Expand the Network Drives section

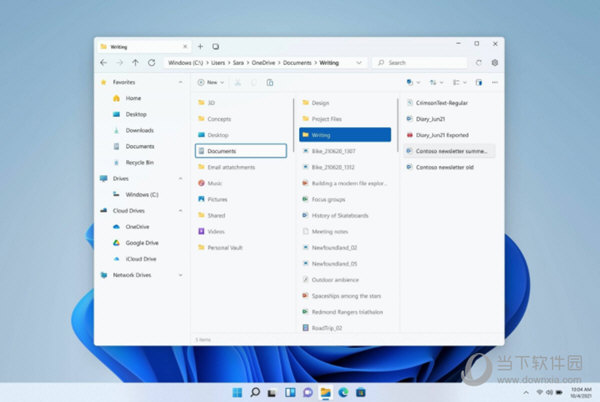point(180,275)
